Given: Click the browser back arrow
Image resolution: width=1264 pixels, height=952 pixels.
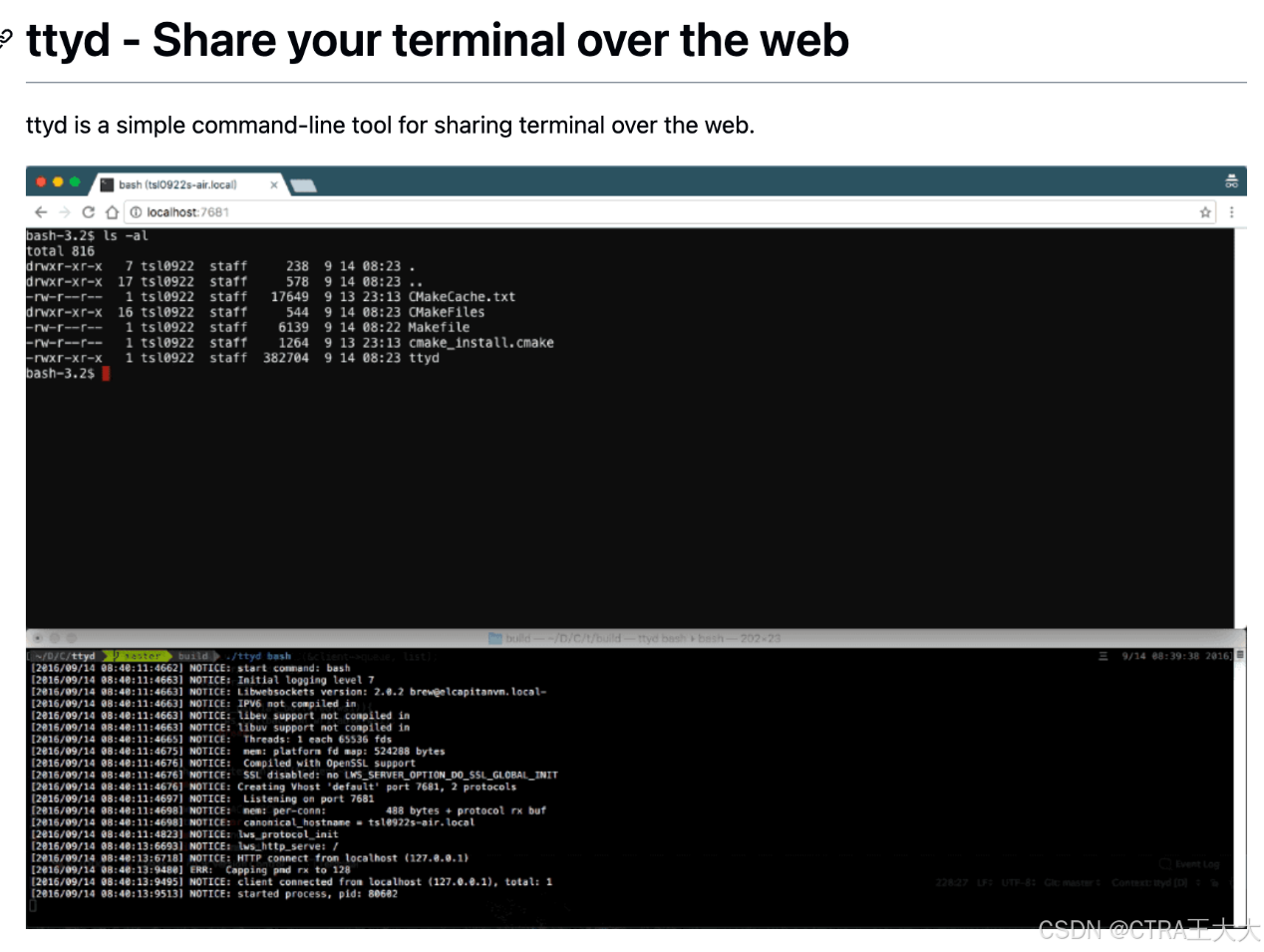Looking at the screenshot, I should (x=41, y=212).
